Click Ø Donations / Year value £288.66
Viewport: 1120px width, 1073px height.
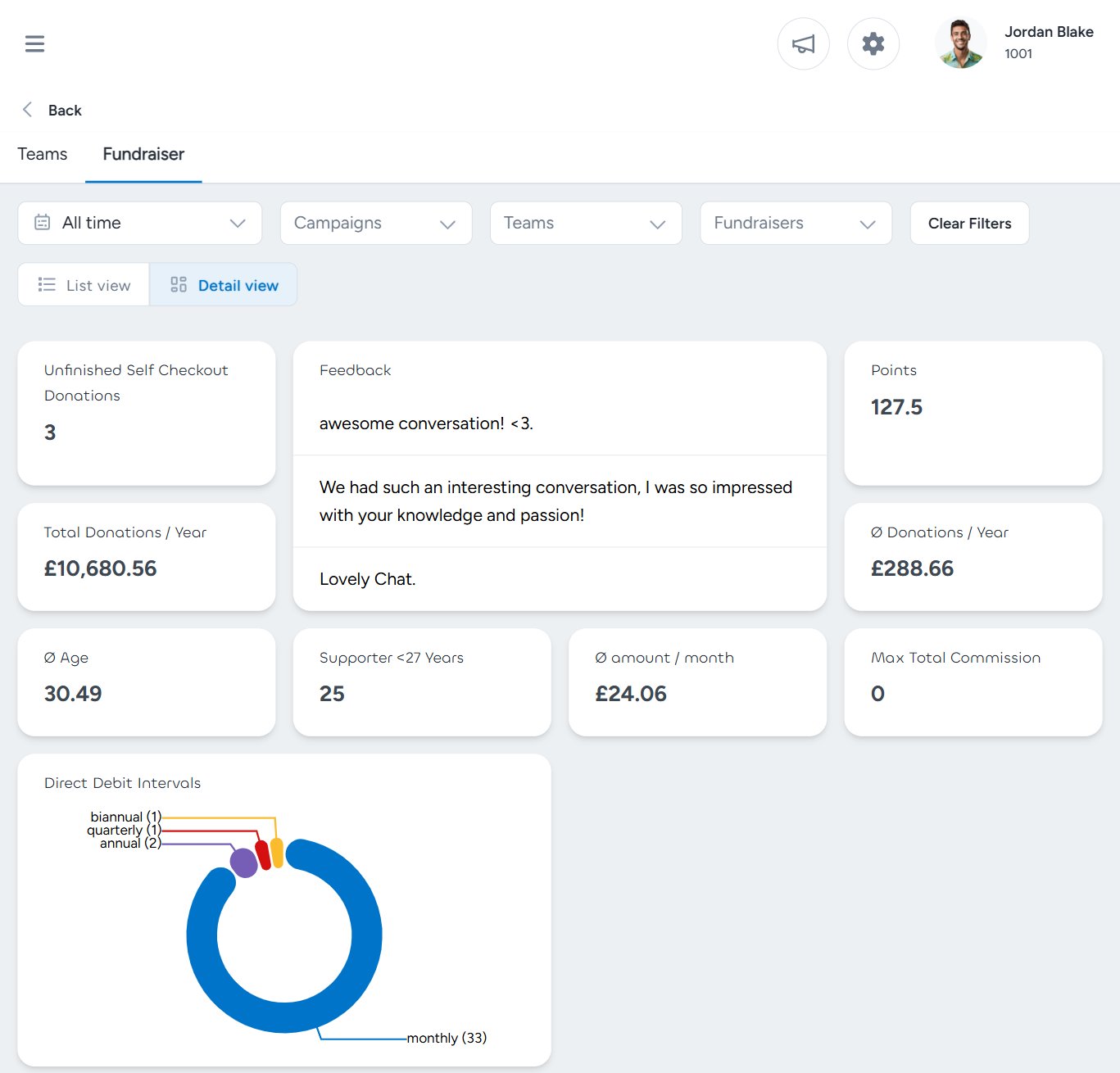pyautogui.click(x=912, y=568)
